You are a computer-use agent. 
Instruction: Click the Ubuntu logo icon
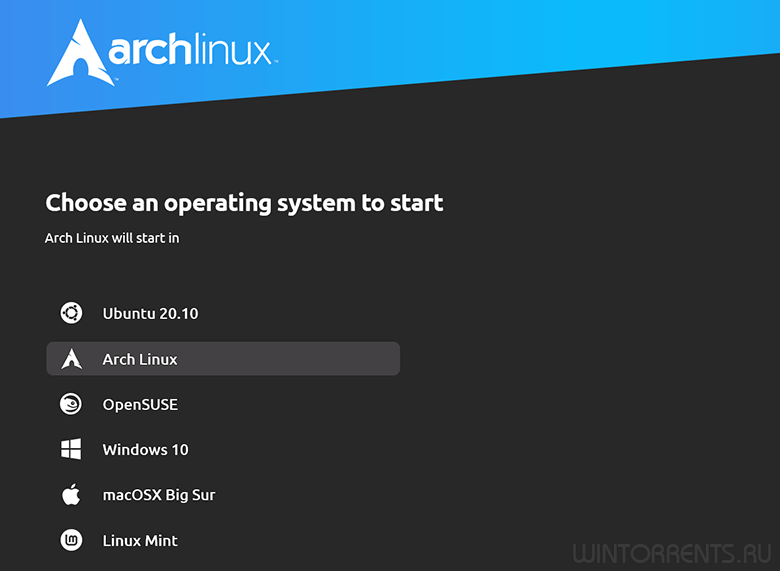tap(71, 313)
